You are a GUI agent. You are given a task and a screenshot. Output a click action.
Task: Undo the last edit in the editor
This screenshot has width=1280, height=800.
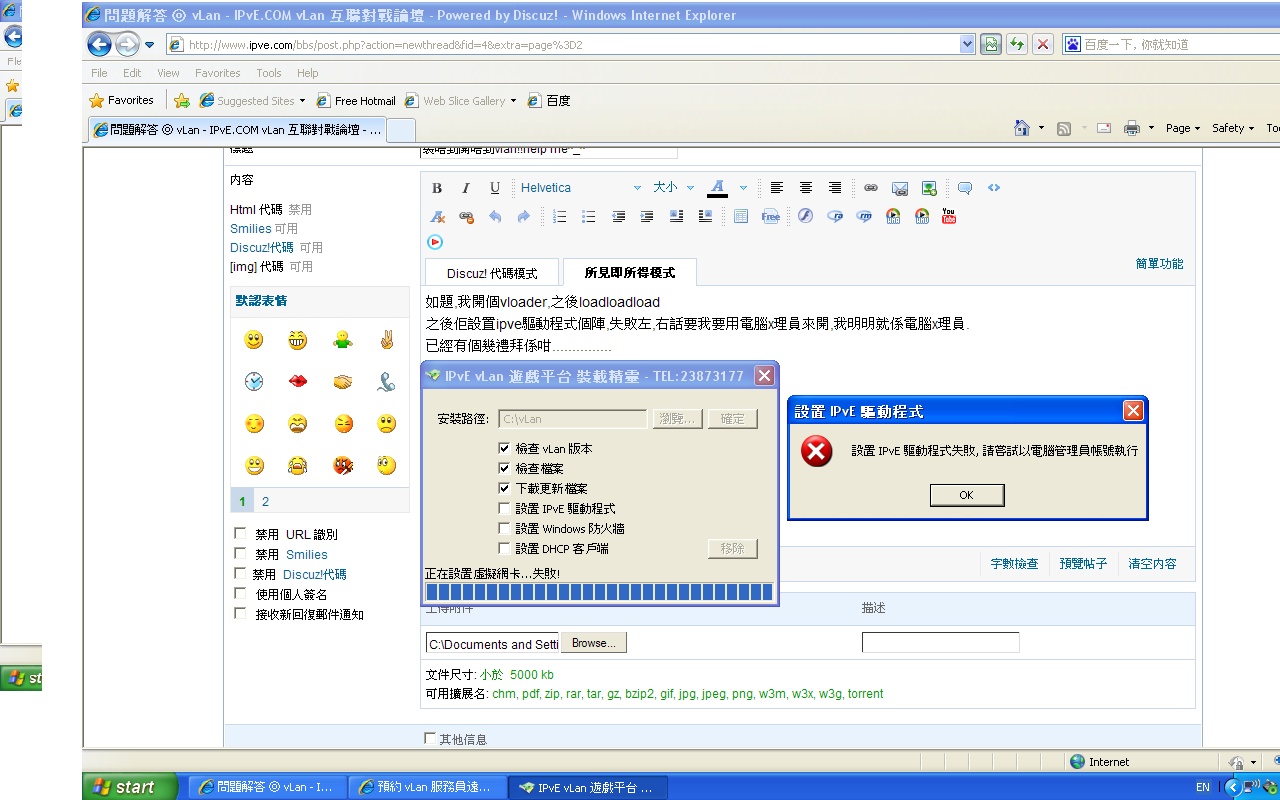click(495, 216)
